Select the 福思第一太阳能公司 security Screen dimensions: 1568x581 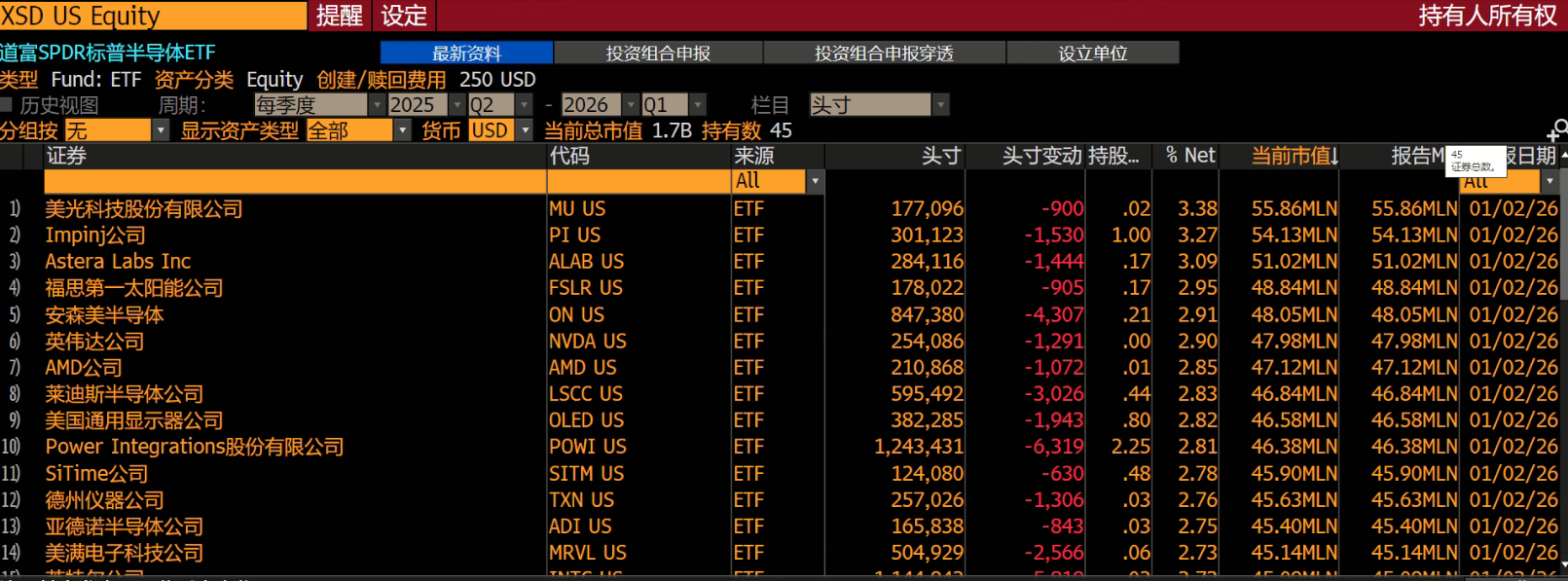tap(134, 288)
